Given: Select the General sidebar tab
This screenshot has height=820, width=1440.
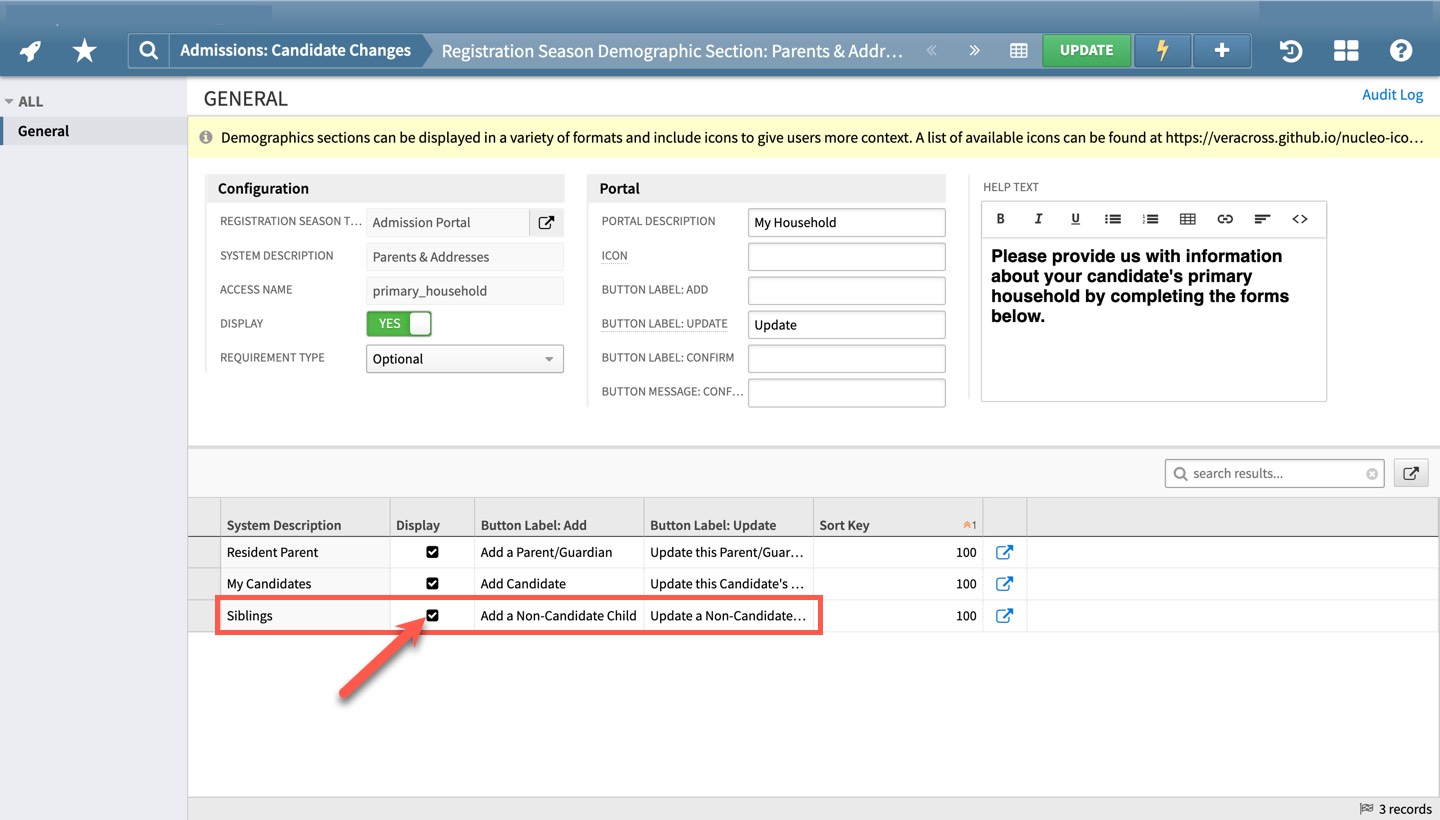Looking at the screenshot, I should [x=44, y=131].
